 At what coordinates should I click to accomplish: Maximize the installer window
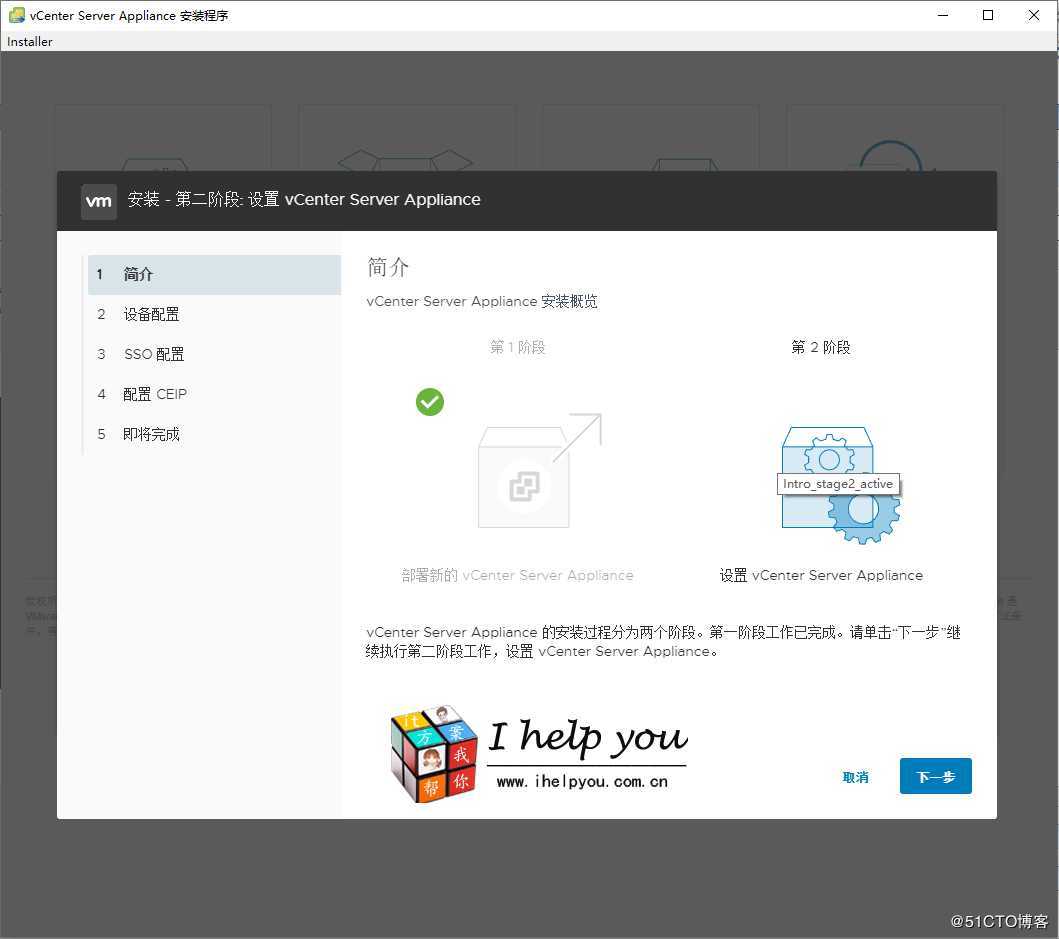tap(987, 15)
